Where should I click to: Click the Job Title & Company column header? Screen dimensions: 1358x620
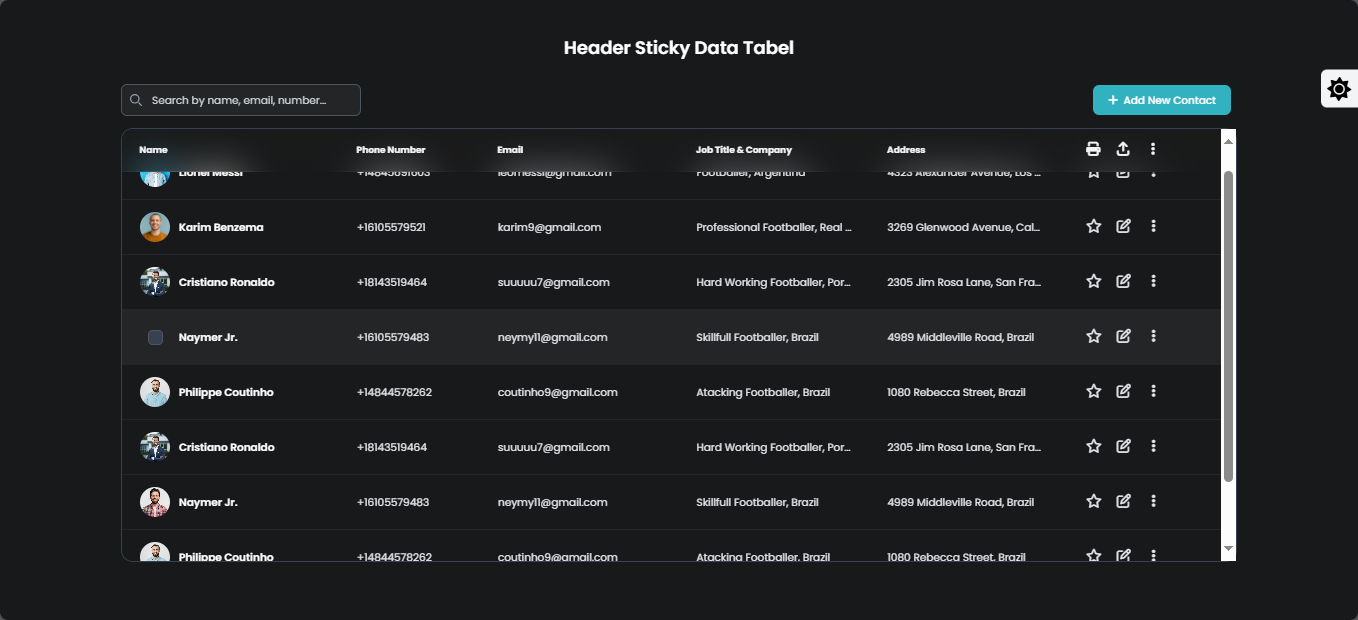[x=743, y=150]
